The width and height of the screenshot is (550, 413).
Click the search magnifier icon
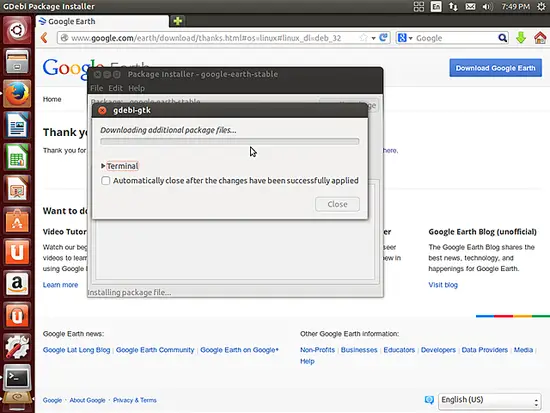[502, 38]
